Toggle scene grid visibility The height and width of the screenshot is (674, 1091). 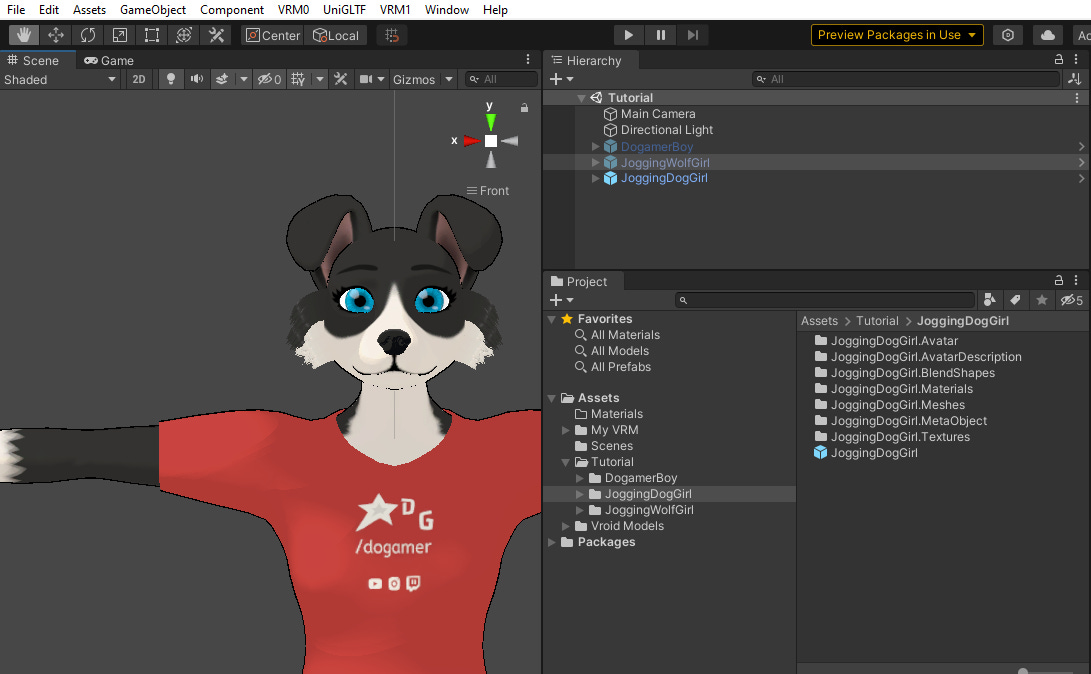298,79
